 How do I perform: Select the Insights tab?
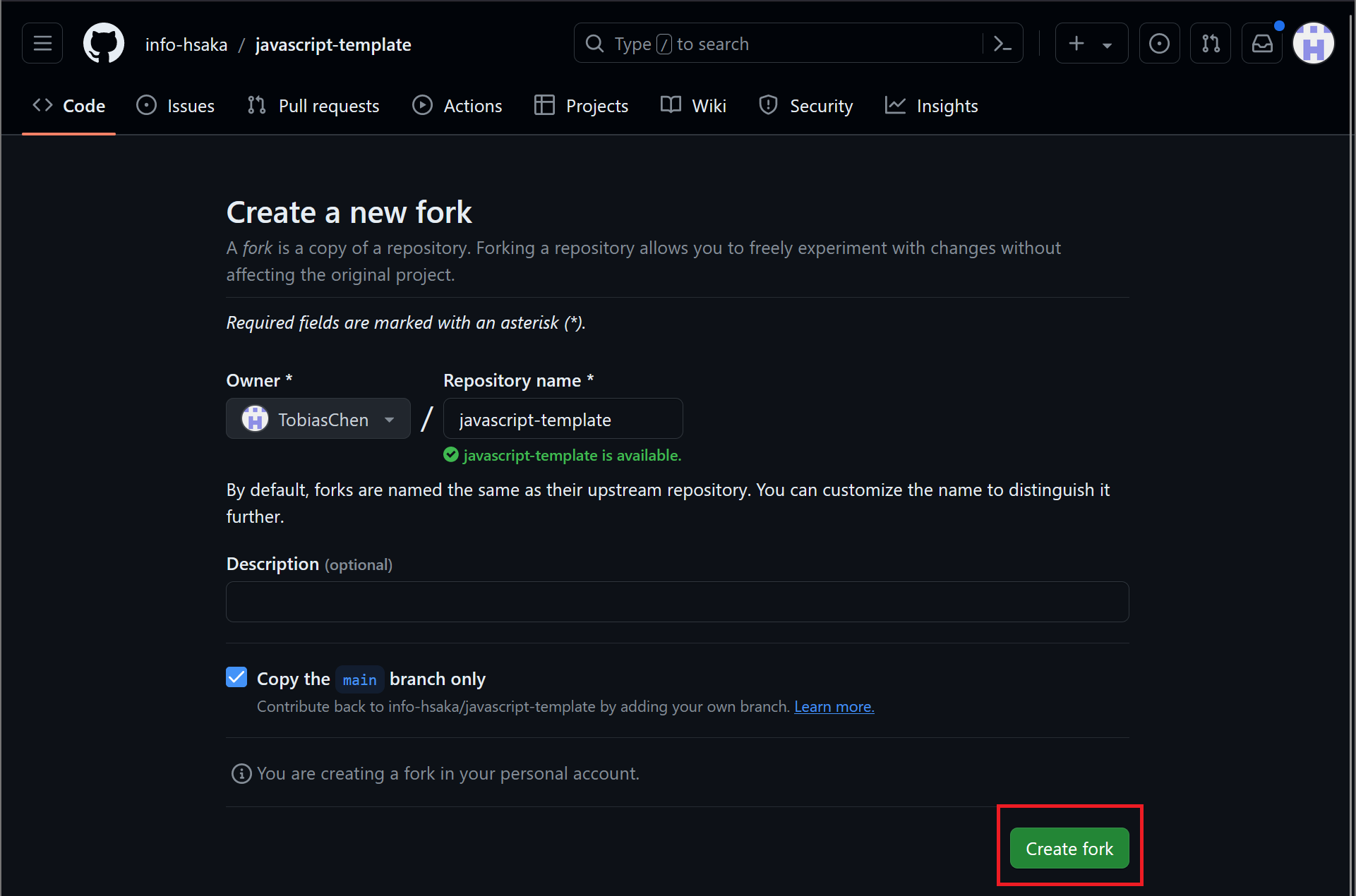[932, 106]
